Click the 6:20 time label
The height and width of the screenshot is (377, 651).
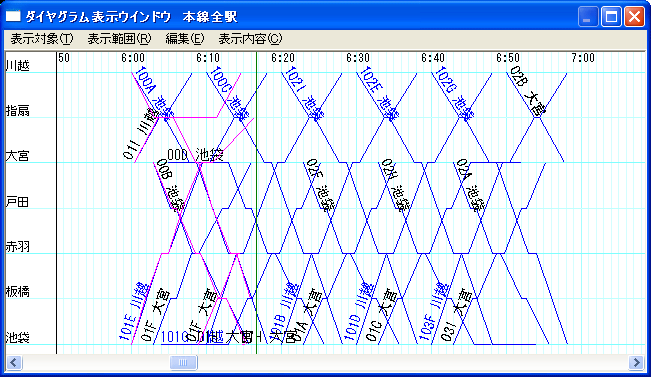(283, 58)
